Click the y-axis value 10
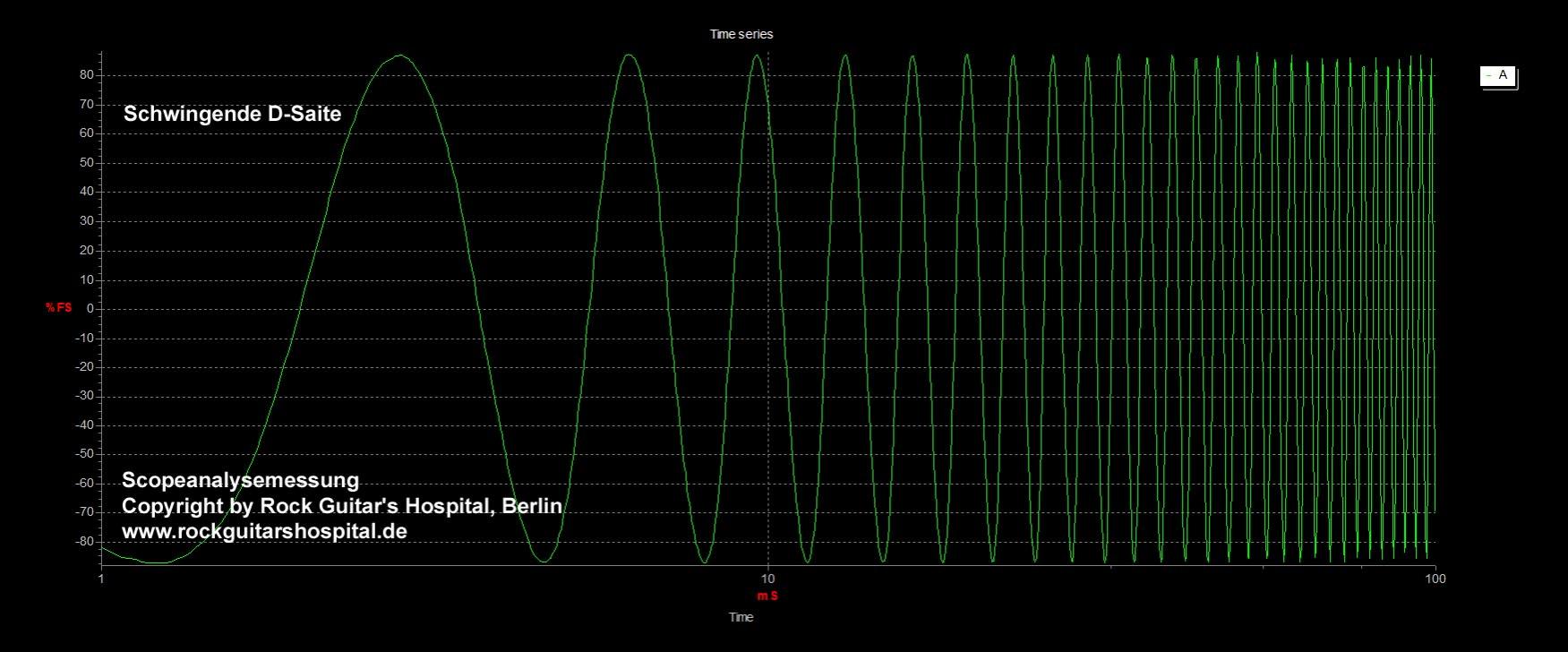 click(87, 279)
